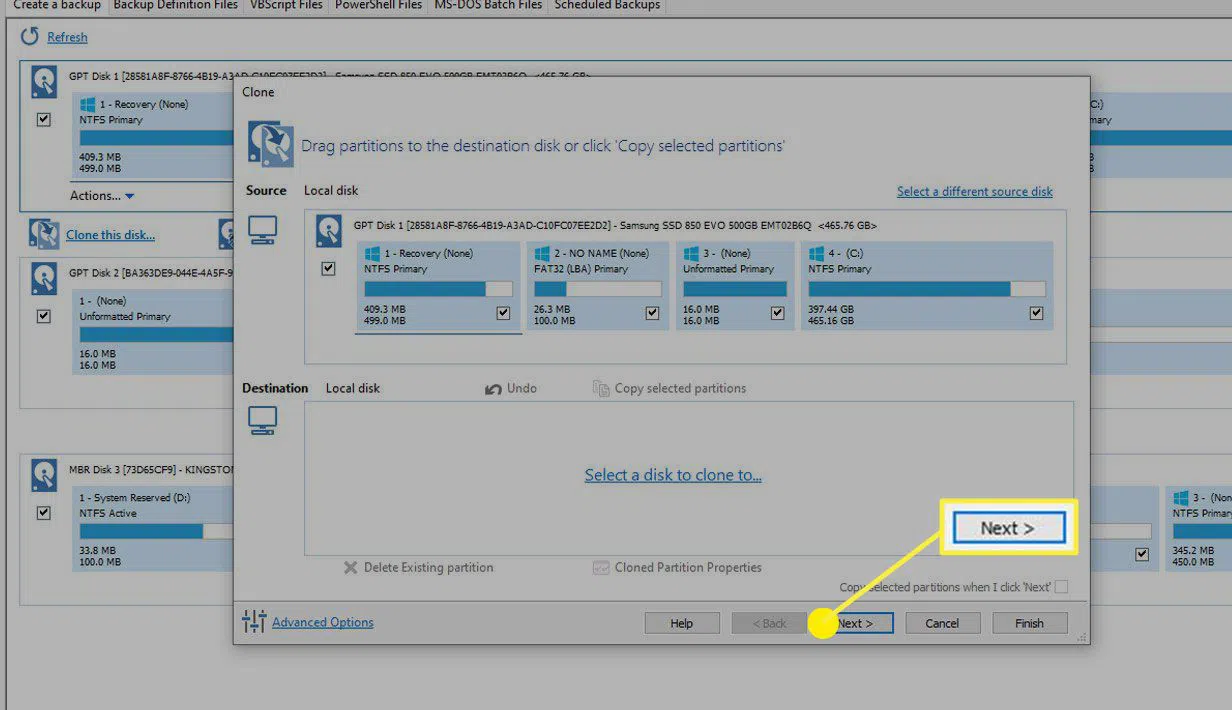Uncheck the 1 - Recovery partition checkbox in Clone dialog
Image resolution: width=1232 pixels, height=710 pixels.
pos(503,313)
